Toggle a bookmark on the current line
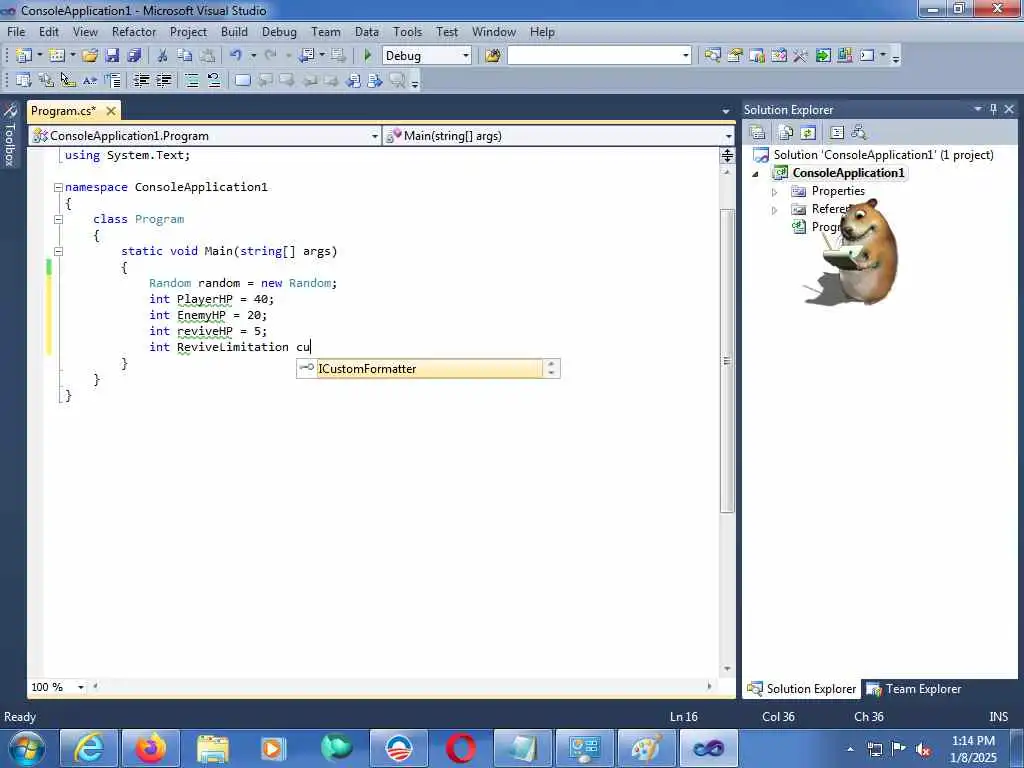Image resolution: width=1024 pixels, height=768 pixels. 242,80
